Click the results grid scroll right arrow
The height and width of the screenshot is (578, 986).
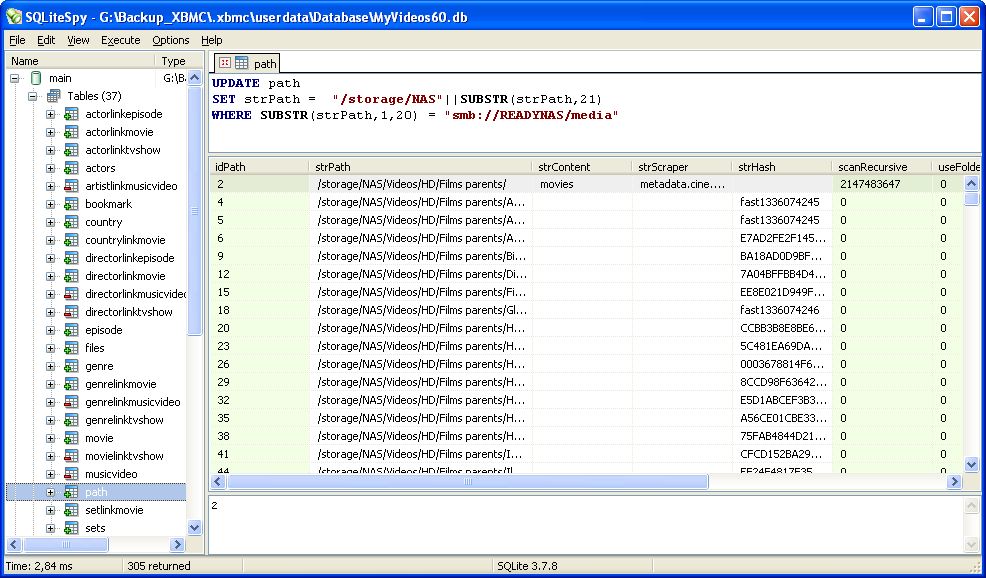955,482
